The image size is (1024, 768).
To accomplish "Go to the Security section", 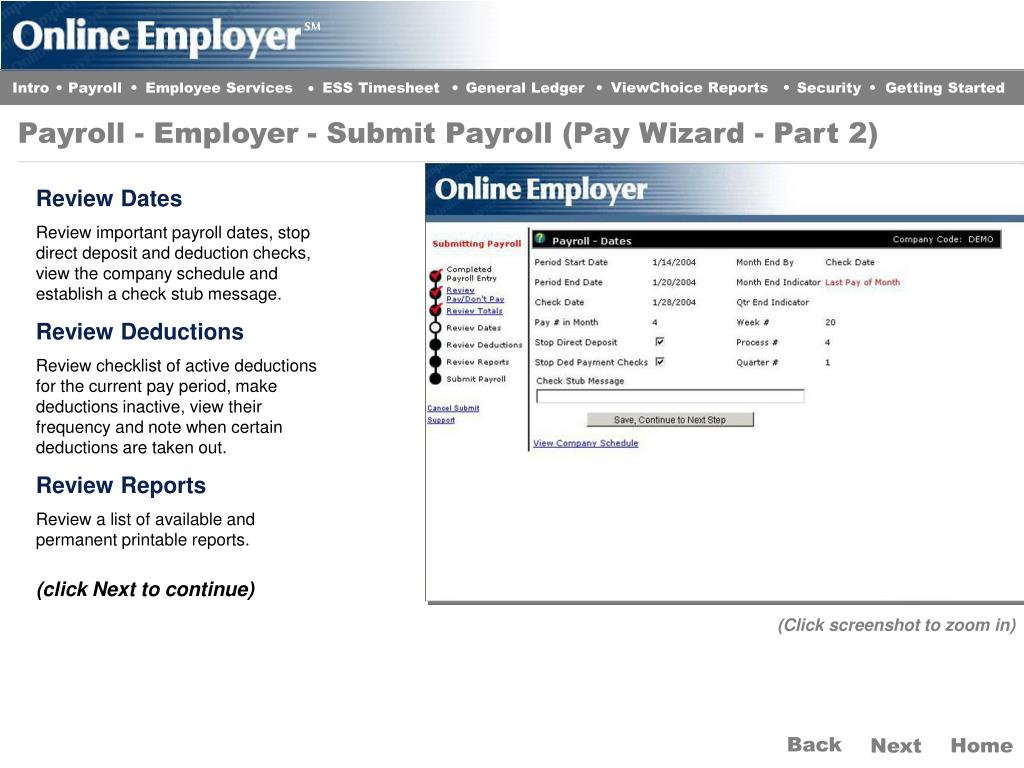I will click(x=829, y=88).
